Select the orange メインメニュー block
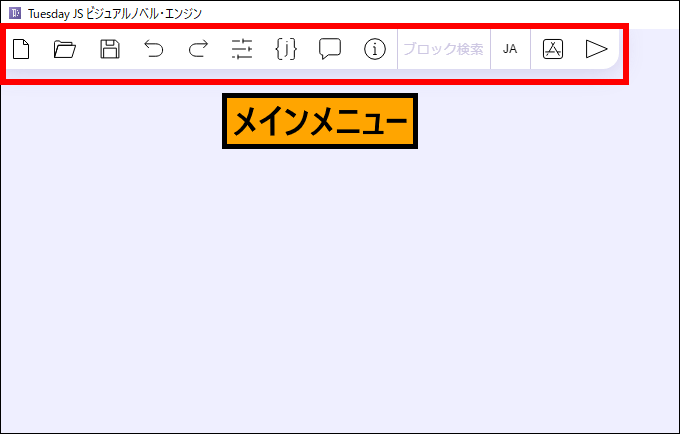Screen dimensions: 680x434 tap(319, 122)
